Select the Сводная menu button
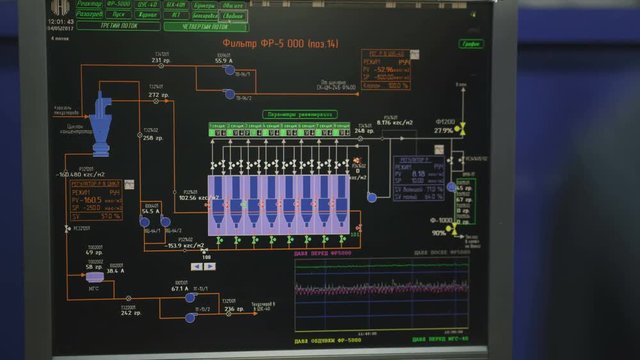The width and height of the screenshot is (640, 360). click(x=233, y=16)
